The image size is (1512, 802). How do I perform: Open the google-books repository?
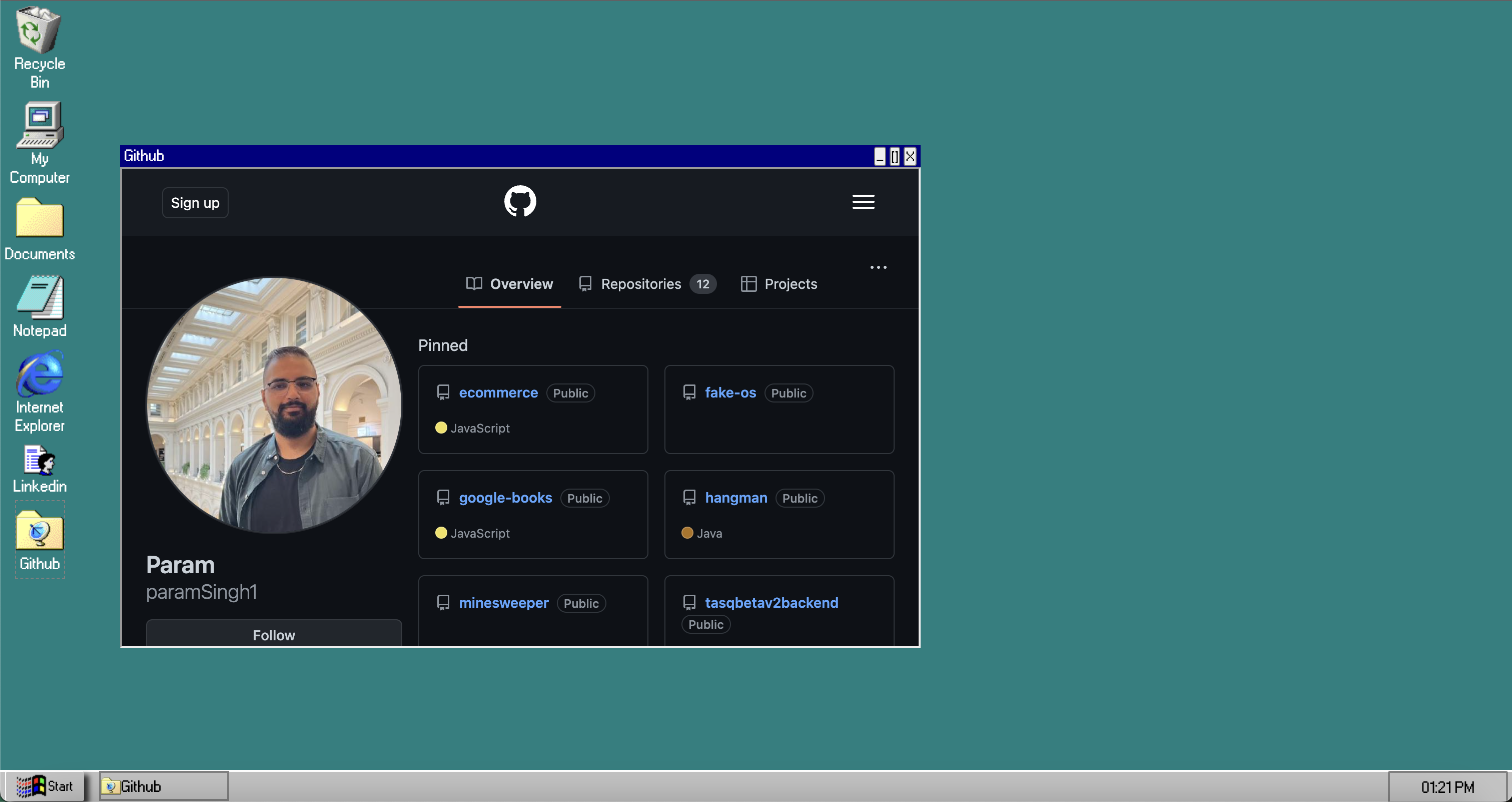point(505,497)
